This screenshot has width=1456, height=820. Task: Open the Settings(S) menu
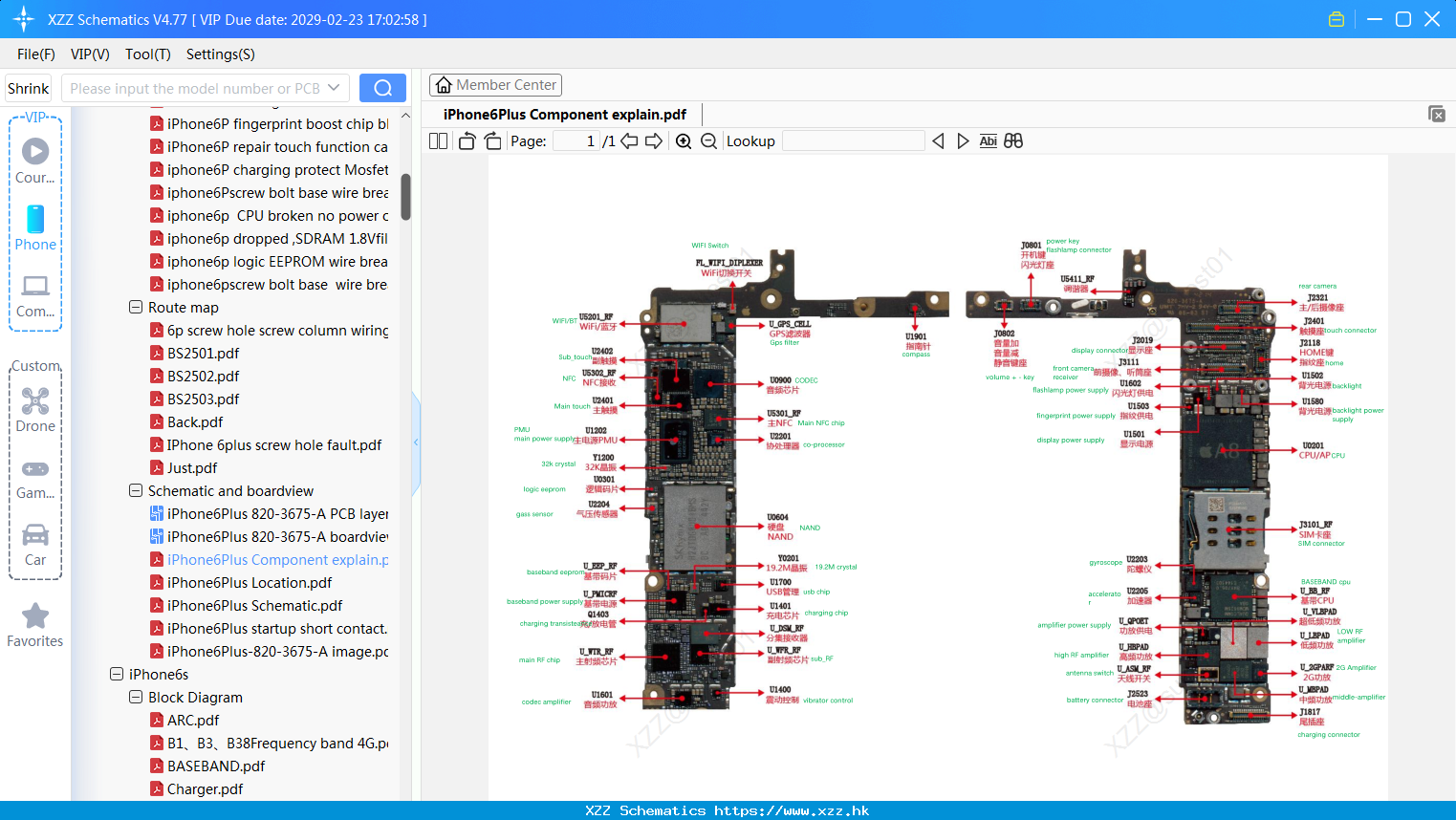221,54
